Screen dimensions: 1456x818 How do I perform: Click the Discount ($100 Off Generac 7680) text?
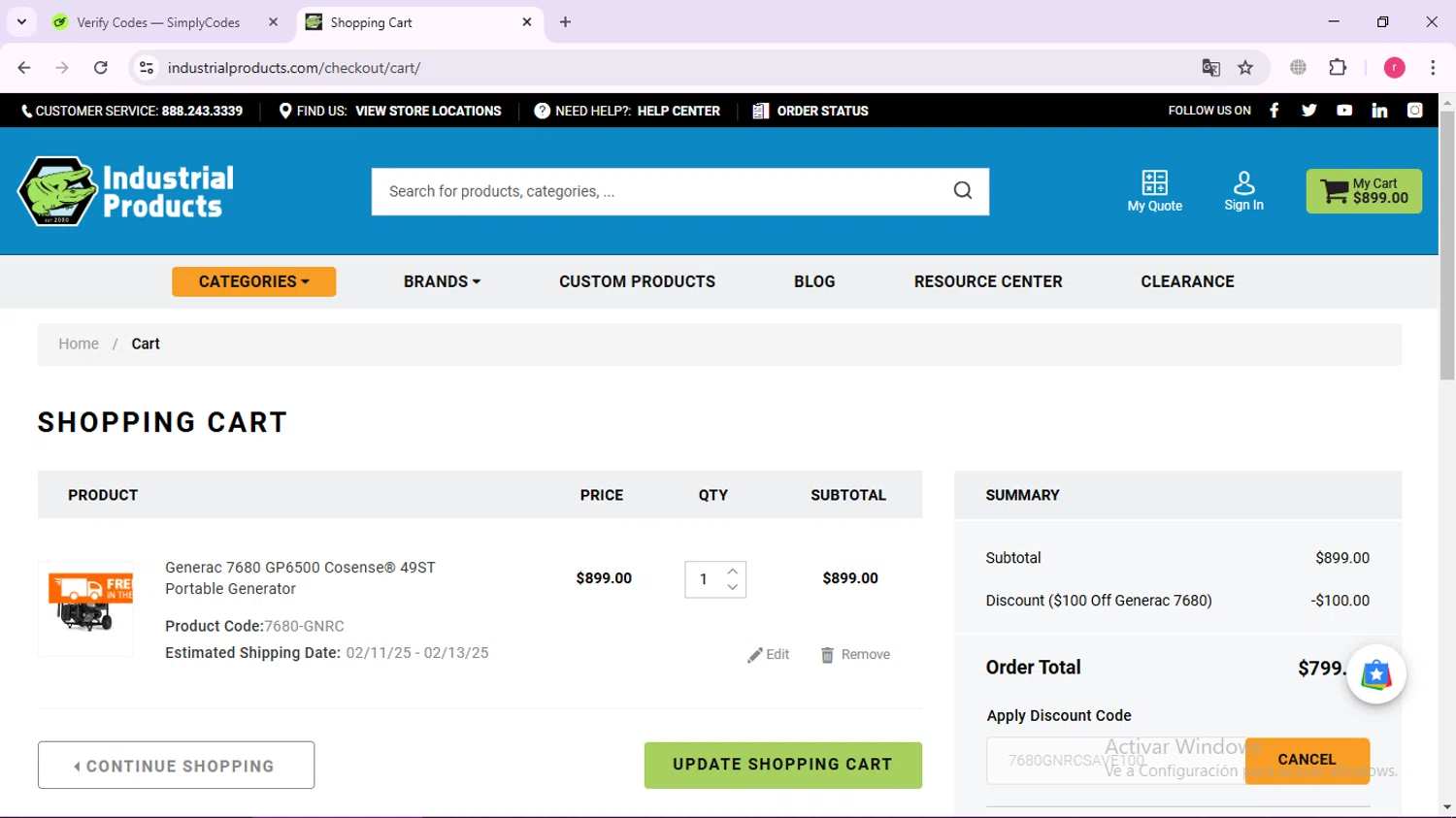[x=1099, y=601]
